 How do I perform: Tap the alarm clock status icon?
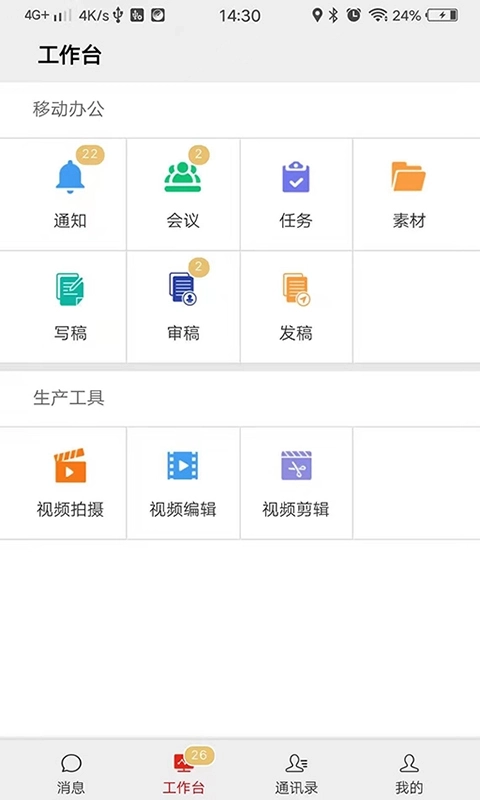point(353,15)
